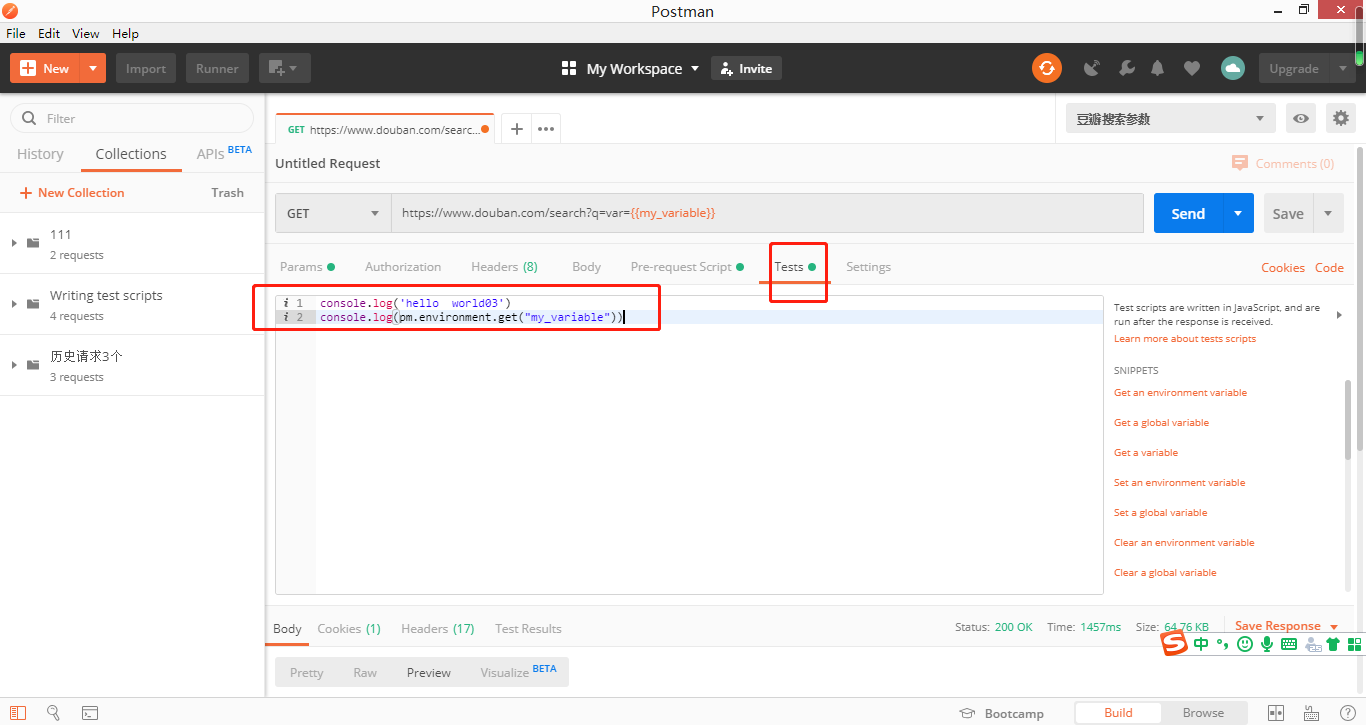The height and width of the screenshot is (725, 1366).
Task: Open the Pre-request Script tab
Action: pos(687,267)
